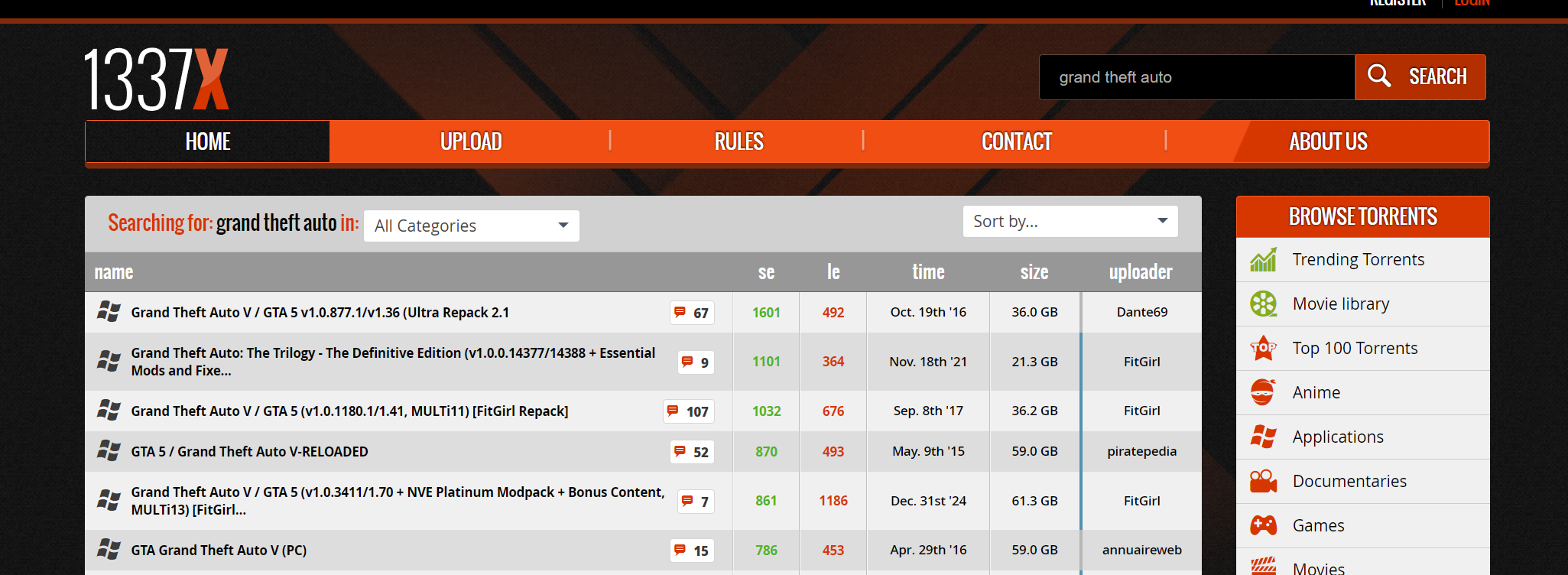Screen dimensions: 1568x575
Task: Open The Trilogy Definitive Edition torrent link
Action: pos(393,362)
